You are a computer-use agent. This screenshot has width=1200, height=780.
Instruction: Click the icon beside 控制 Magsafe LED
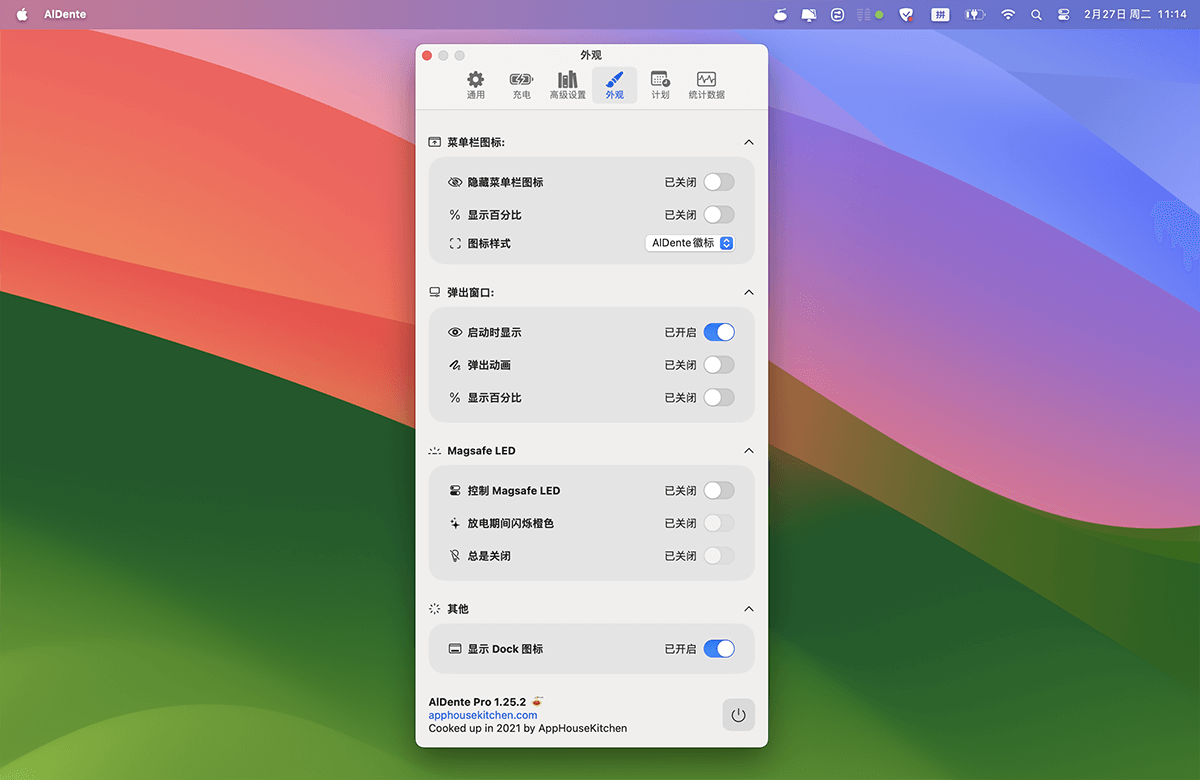(455, 491)
